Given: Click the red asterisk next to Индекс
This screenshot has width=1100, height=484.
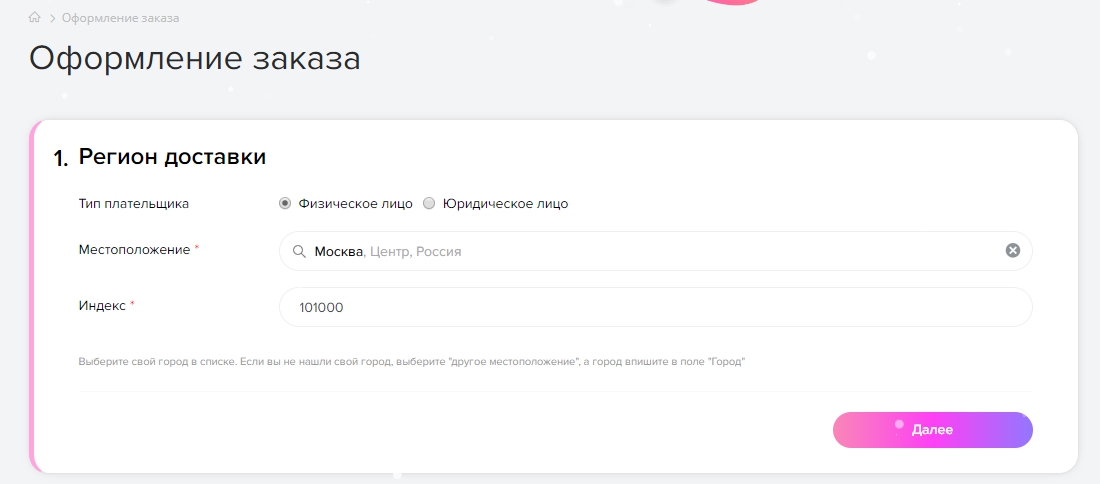Looking at the screenshot, I should coord(132,303).
